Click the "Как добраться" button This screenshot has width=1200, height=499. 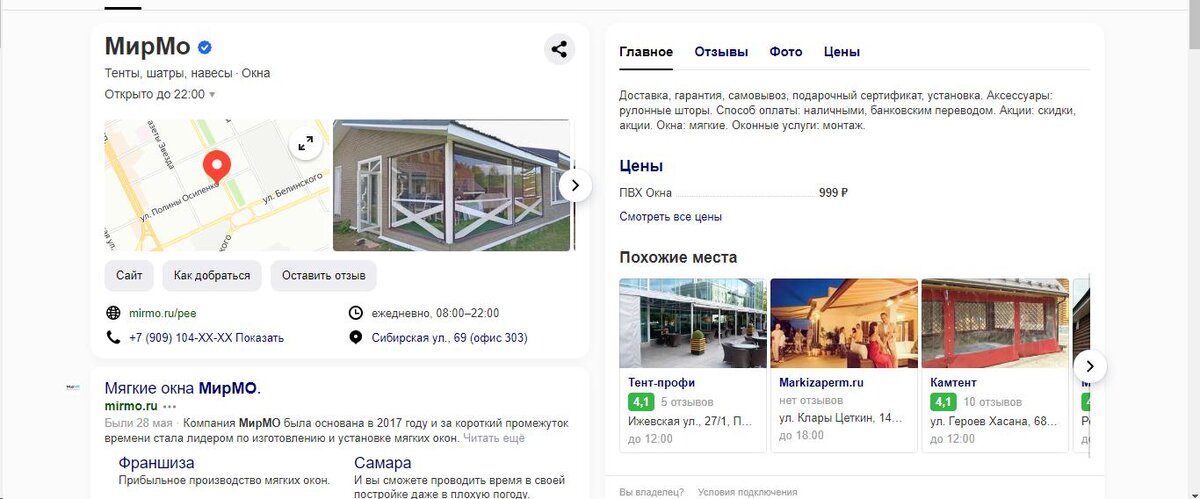click(212, 275)
